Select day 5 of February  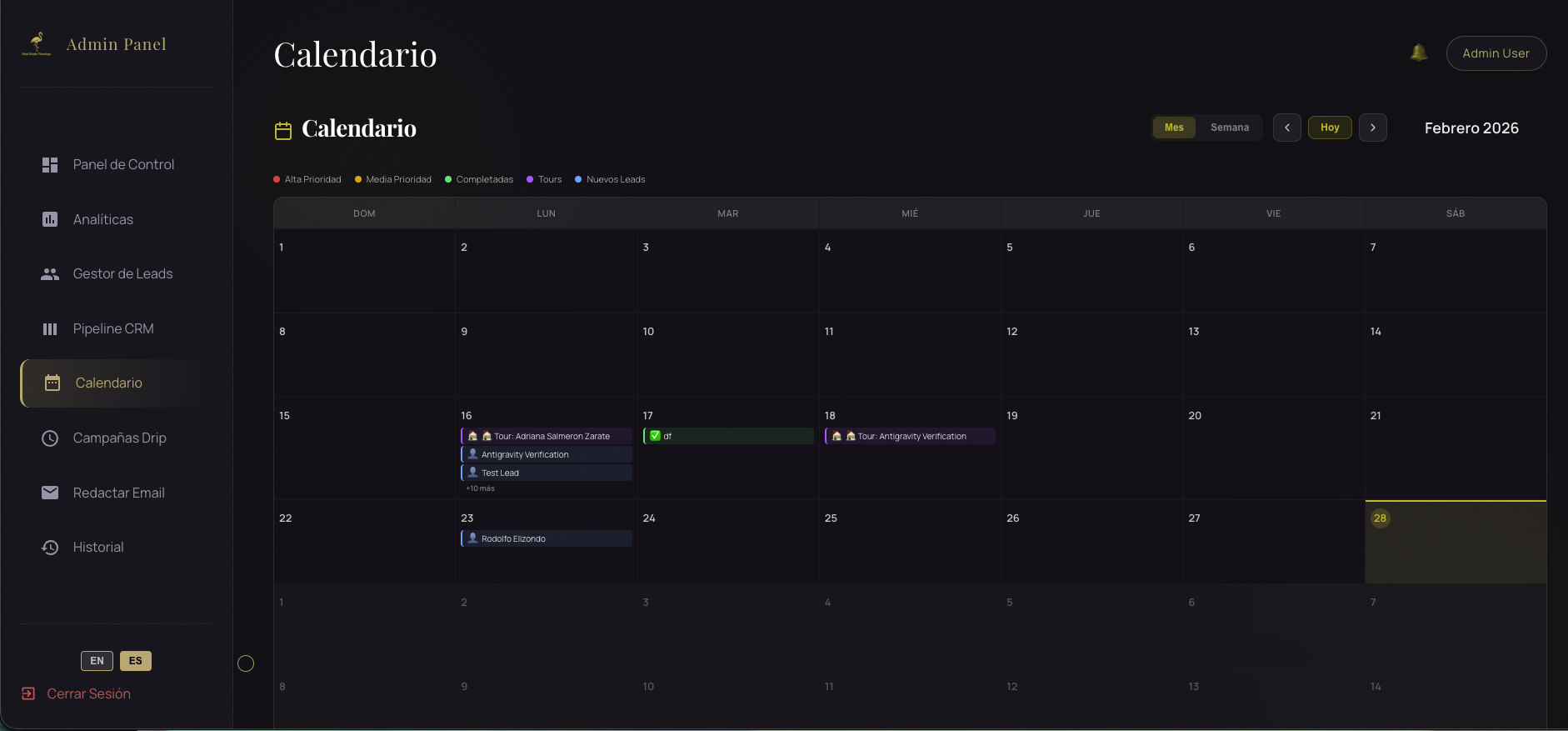pos(1091,271)
